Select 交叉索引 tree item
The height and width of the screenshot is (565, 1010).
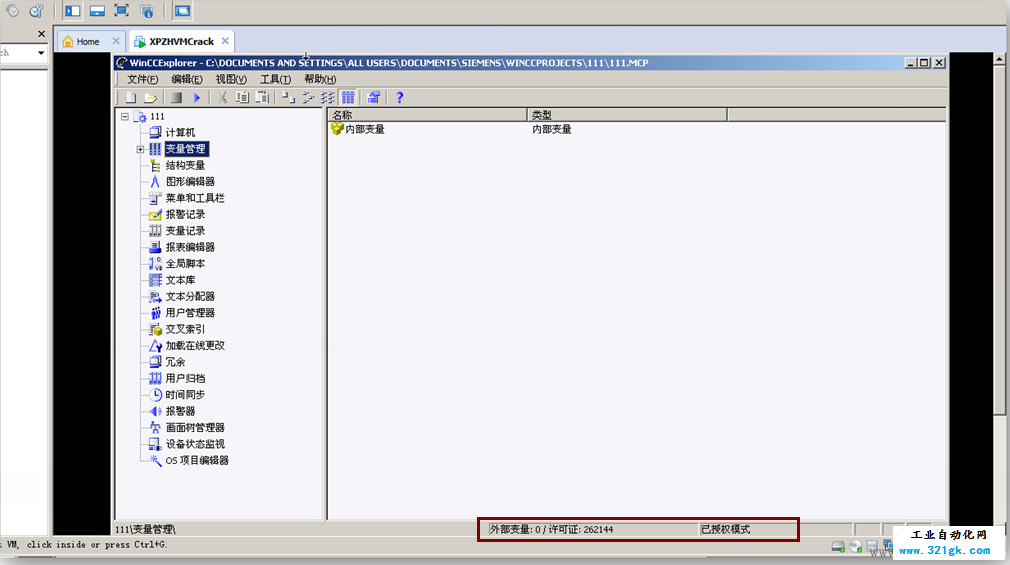186,329
